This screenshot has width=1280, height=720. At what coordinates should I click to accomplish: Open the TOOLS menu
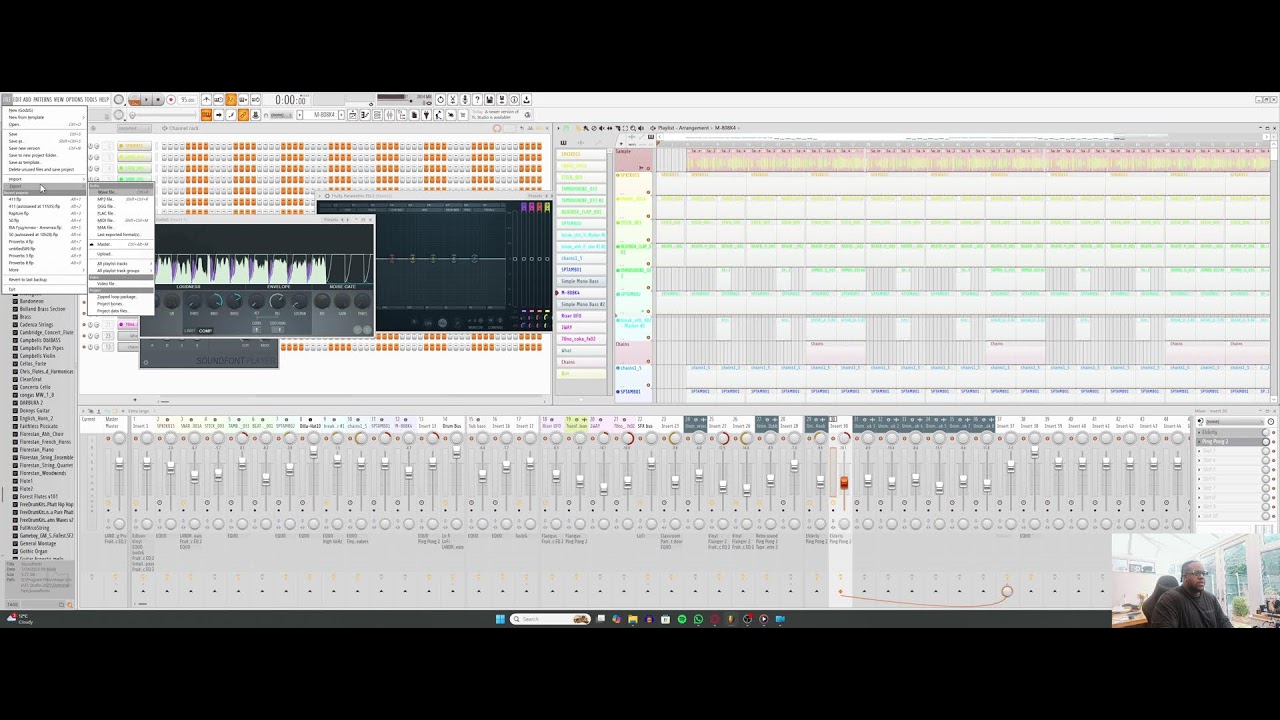[91, 99]
